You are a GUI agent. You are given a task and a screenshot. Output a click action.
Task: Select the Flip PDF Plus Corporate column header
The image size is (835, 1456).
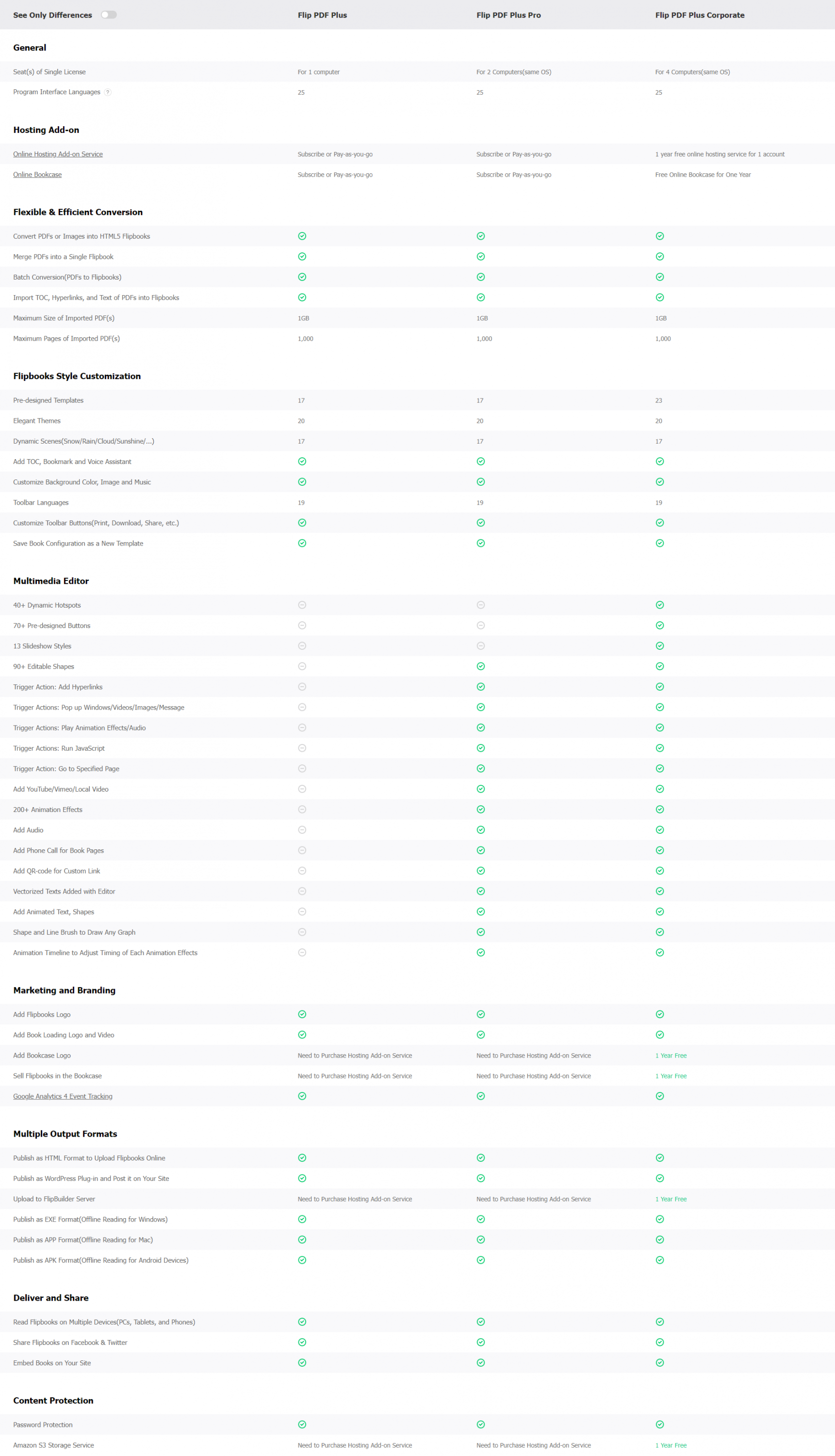(x=699, y=16)
